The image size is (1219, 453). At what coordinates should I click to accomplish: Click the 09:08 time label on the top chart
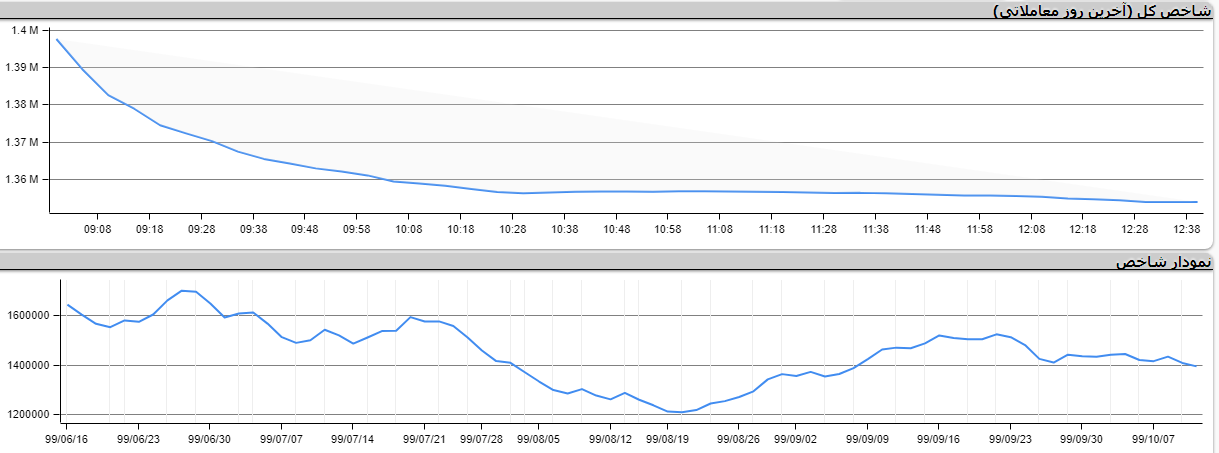pyautogui.click(x=97, y=229)
